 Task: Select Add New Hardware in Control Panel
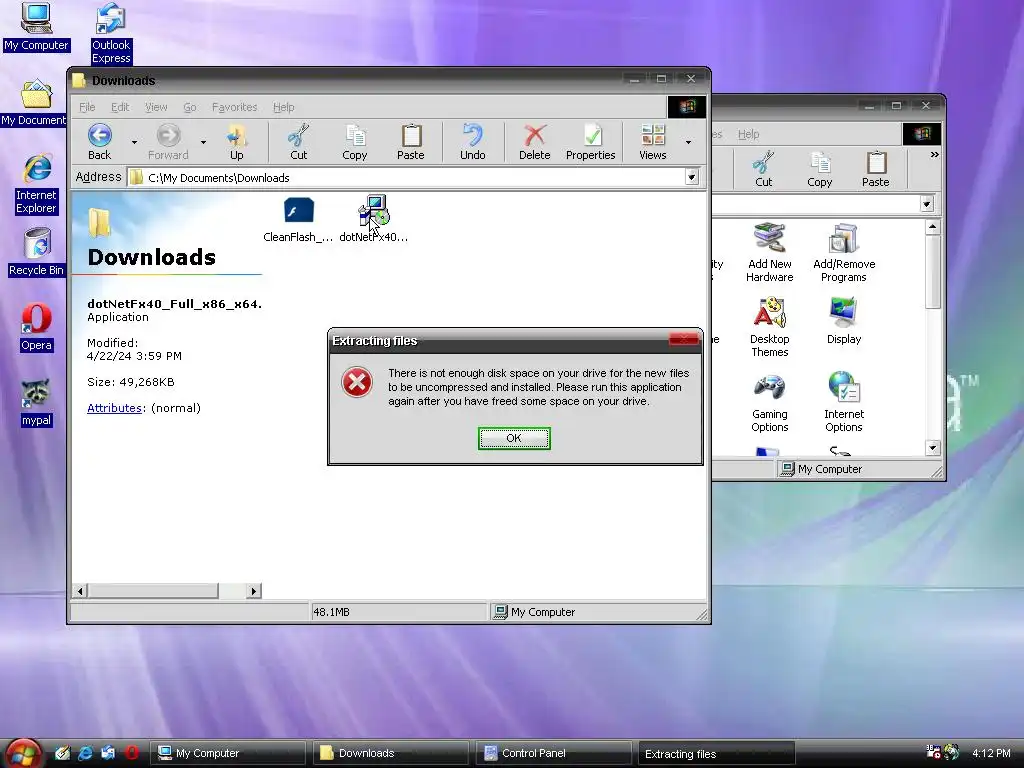pos(769,253)
